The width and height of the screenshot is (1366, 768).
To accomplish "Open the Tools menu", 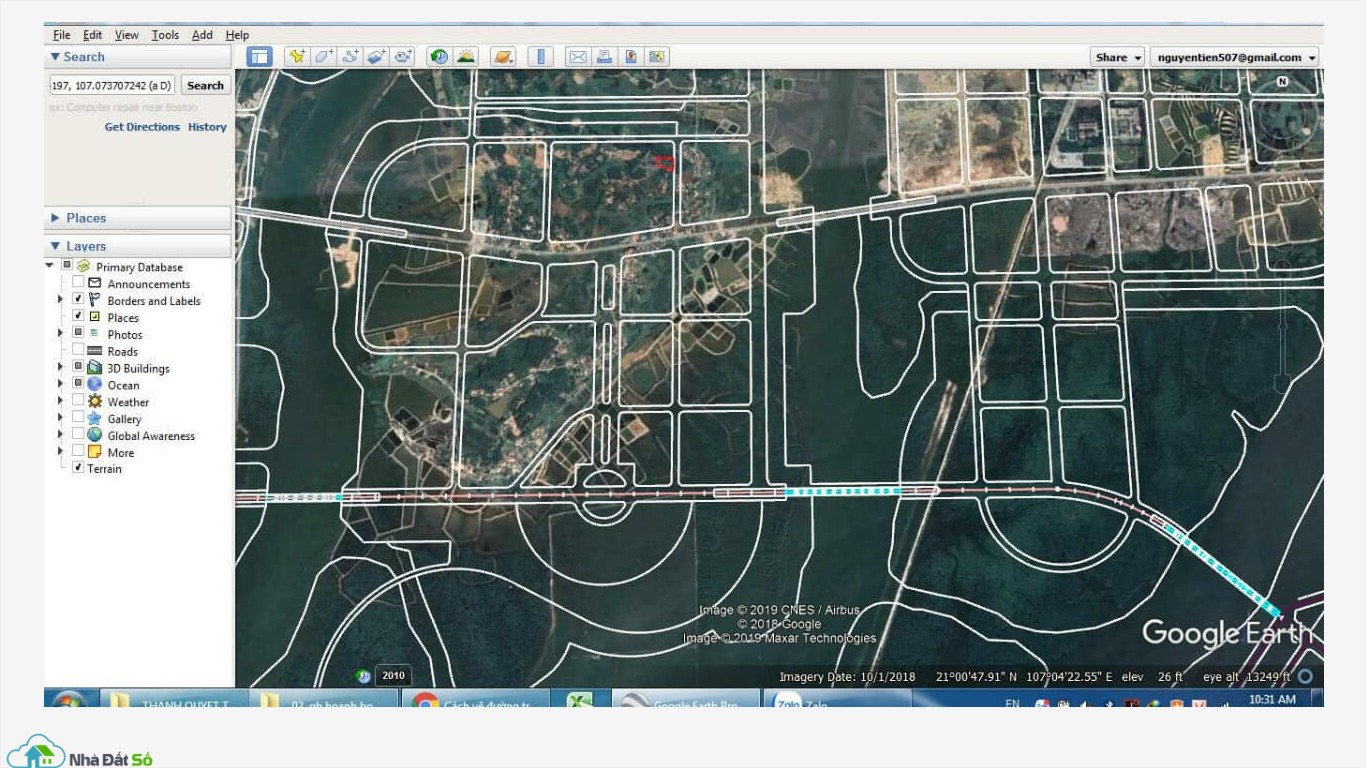I will click(165, 35).
